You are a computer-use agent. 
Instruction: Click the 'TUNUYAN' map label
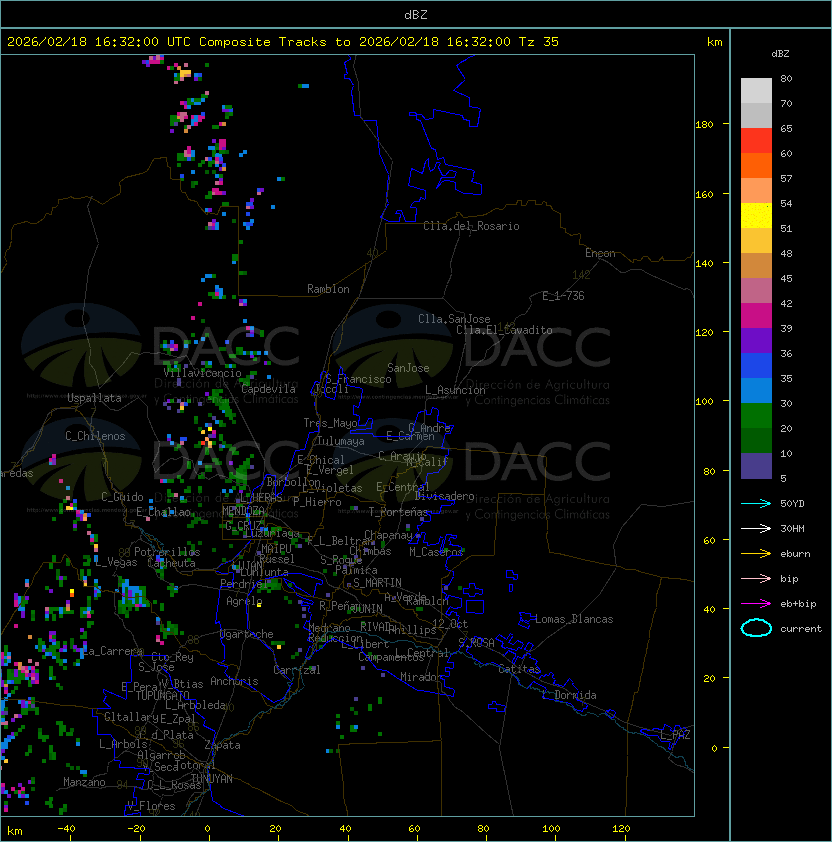pyautogui.click(x=212, y=779)
